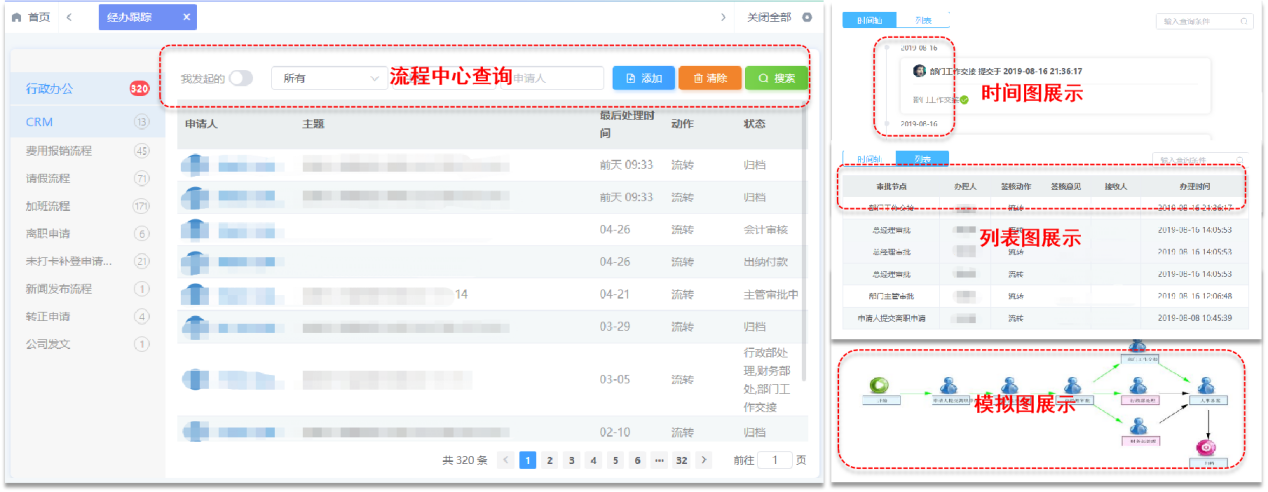The image size is (1268, 492).
Task: Toggle the 我发起的 switch
Action: [241, 78]
